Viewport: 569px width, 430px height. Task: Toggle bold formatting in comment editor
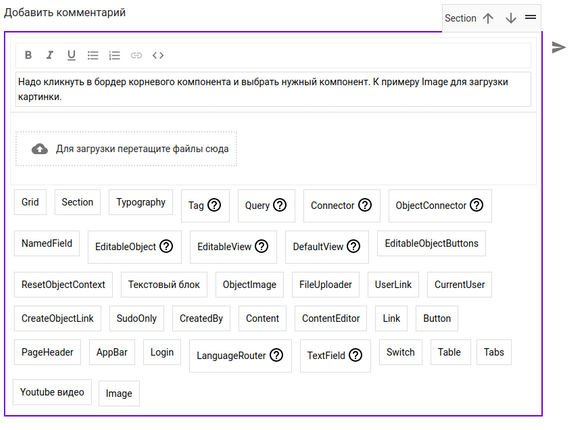pos(28,55)
